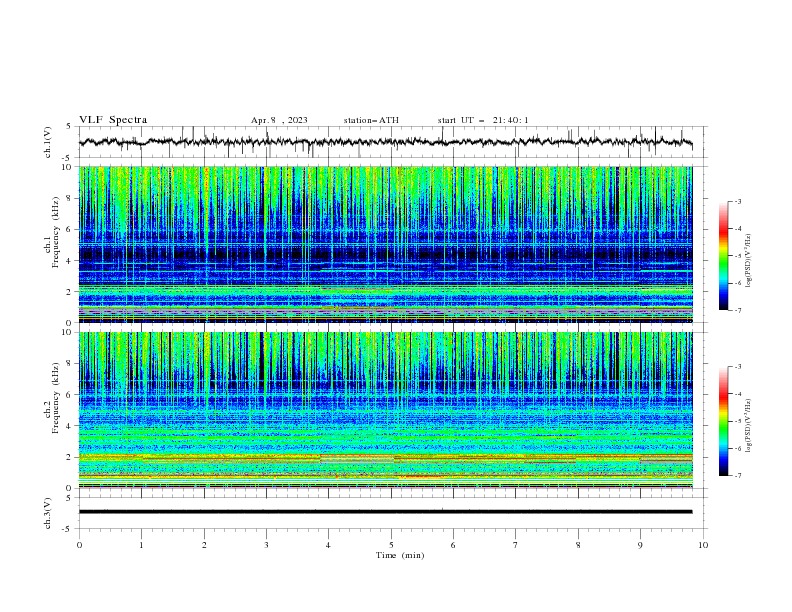The width and height of the screenshot is (792, 612).
Task: Click the "ch.1(V)" axis label
Action: 48,142
